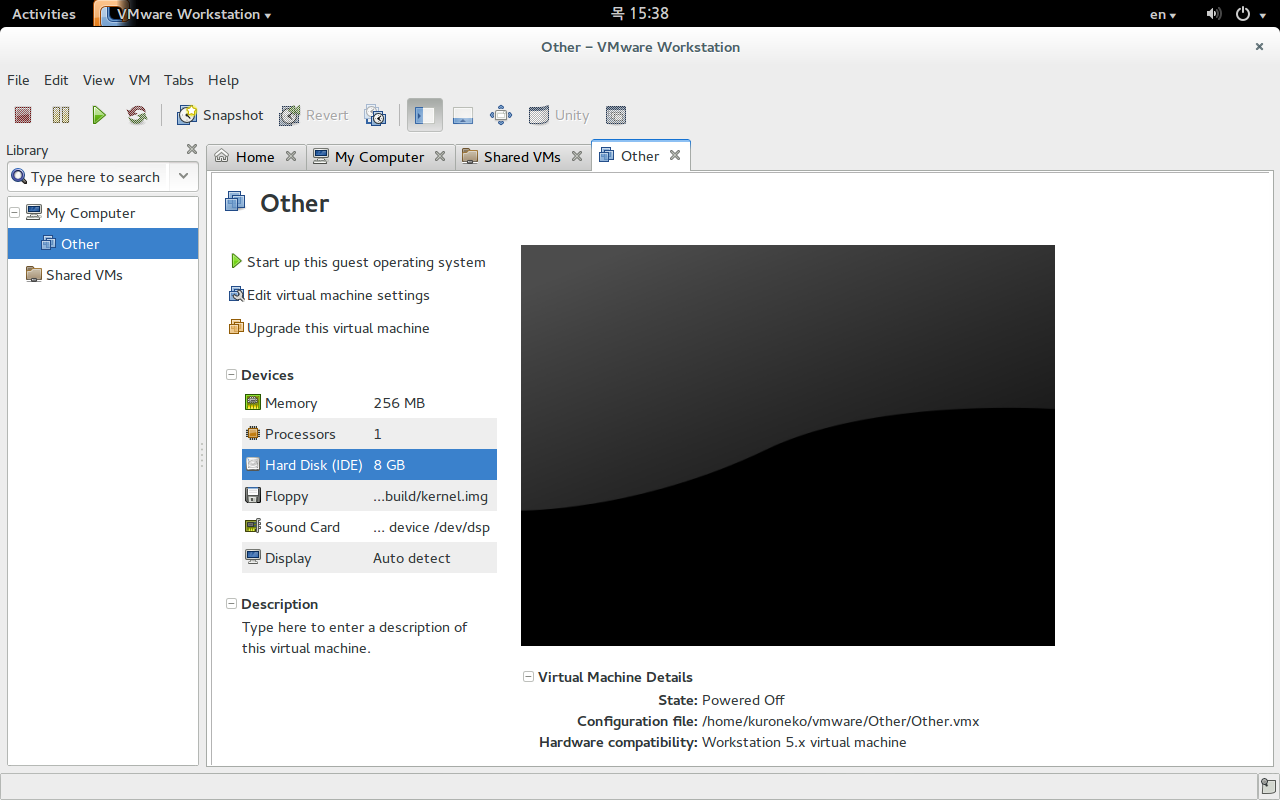Collapse the My Computer tree node
Image resolution: width=1280 pixels, height=800 pixels.
15,213
